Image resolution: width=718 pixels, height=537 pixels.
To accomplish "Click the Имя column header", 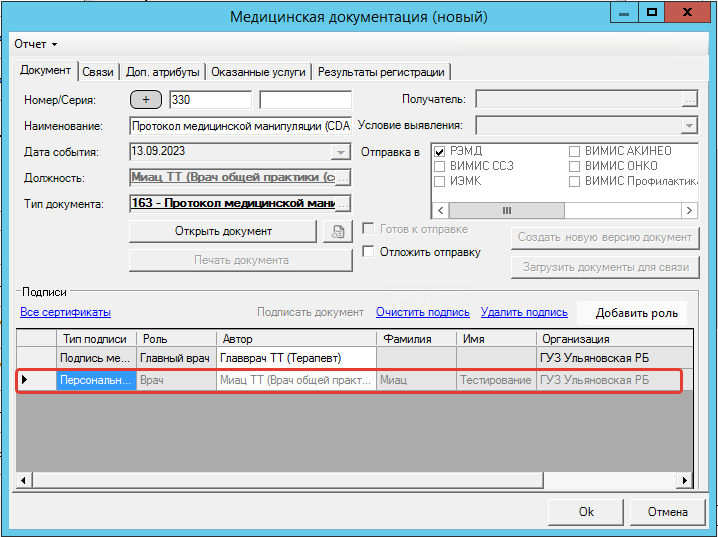I will click(x=496, y=339).
